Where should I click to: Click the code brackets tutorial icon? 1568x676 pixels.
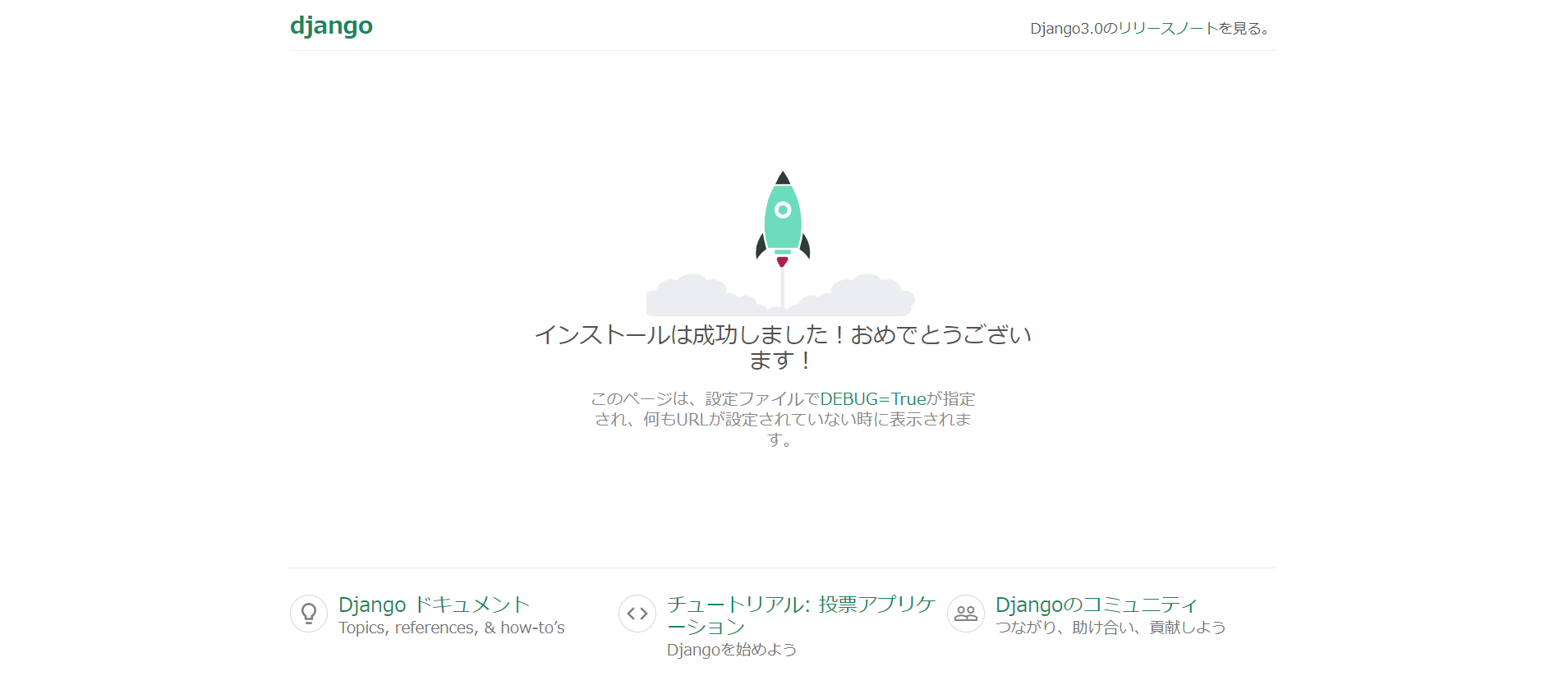[637, 614]
